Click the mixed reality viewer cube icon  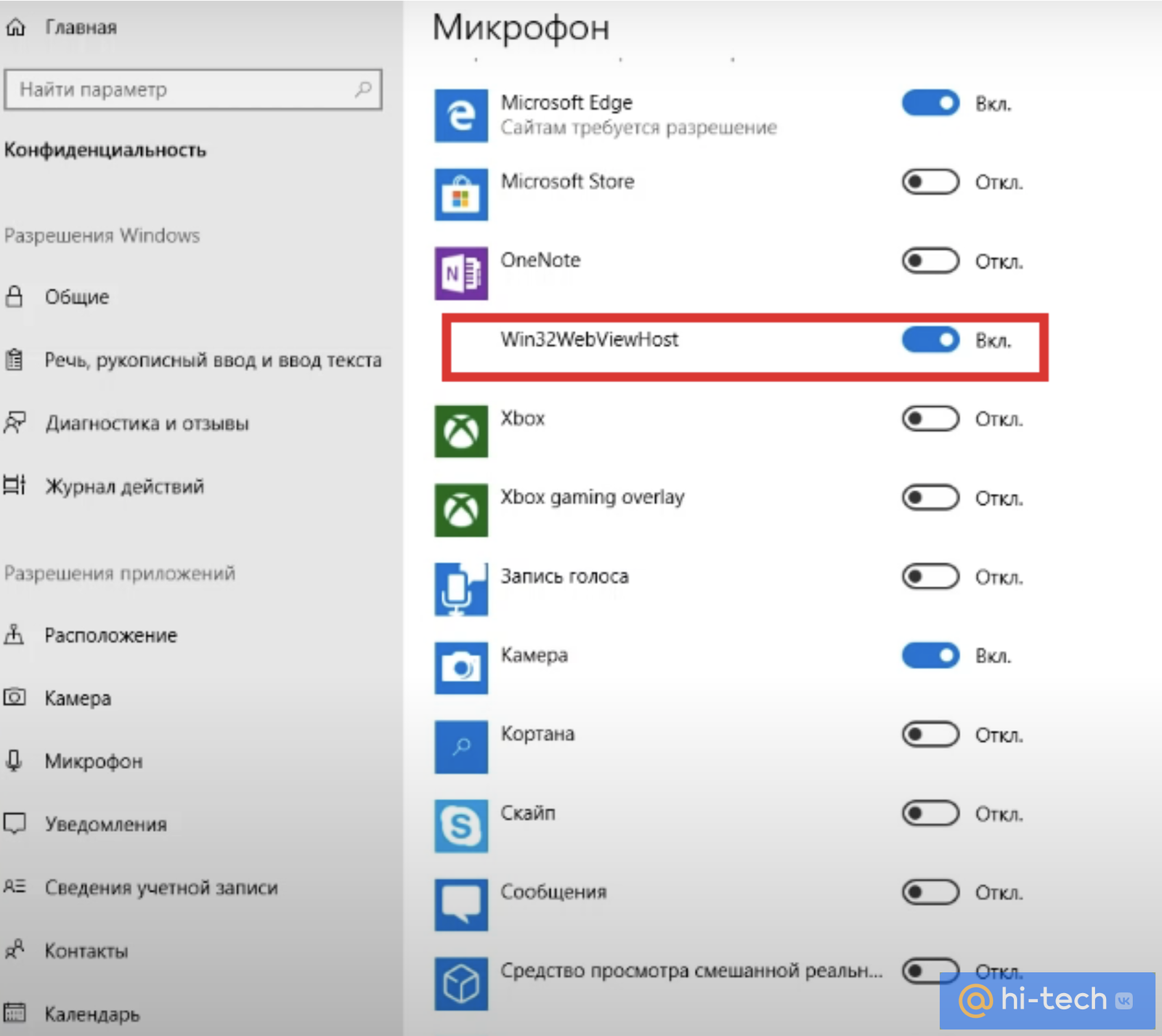461,984
